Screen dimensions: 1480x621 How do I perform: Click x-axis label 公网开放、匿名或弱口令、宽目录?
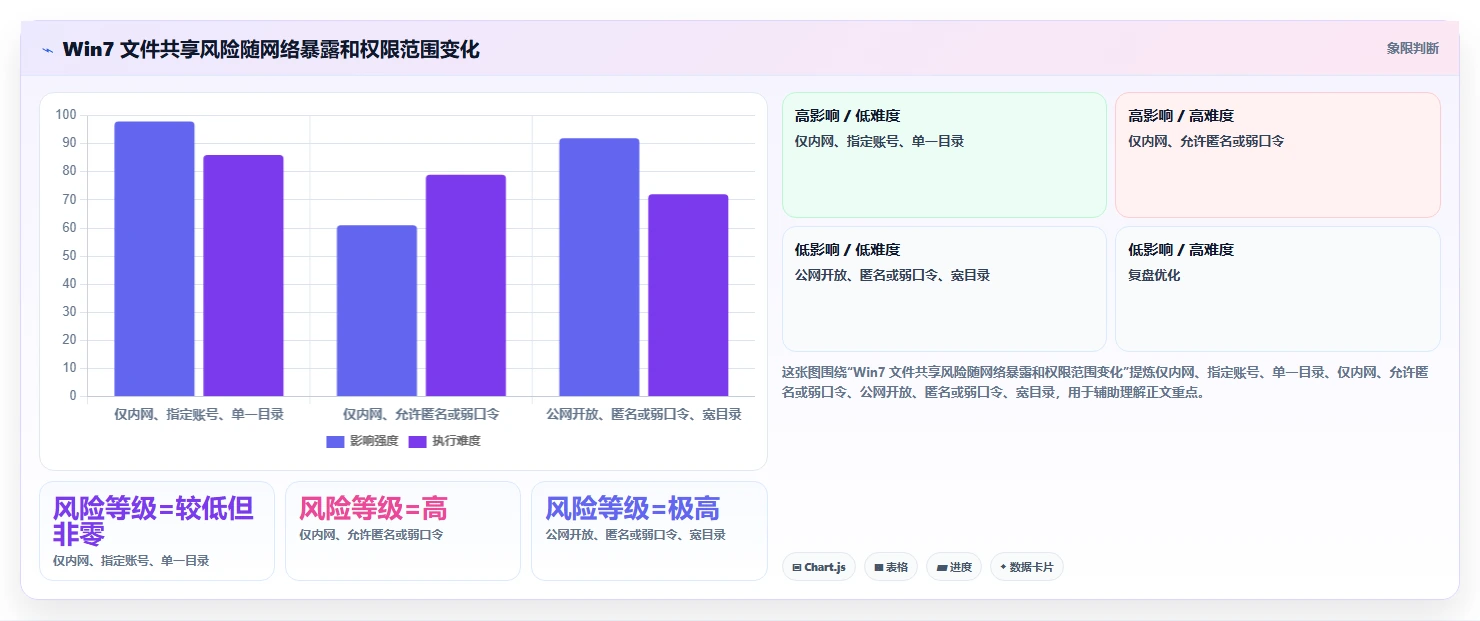(644, 414)
